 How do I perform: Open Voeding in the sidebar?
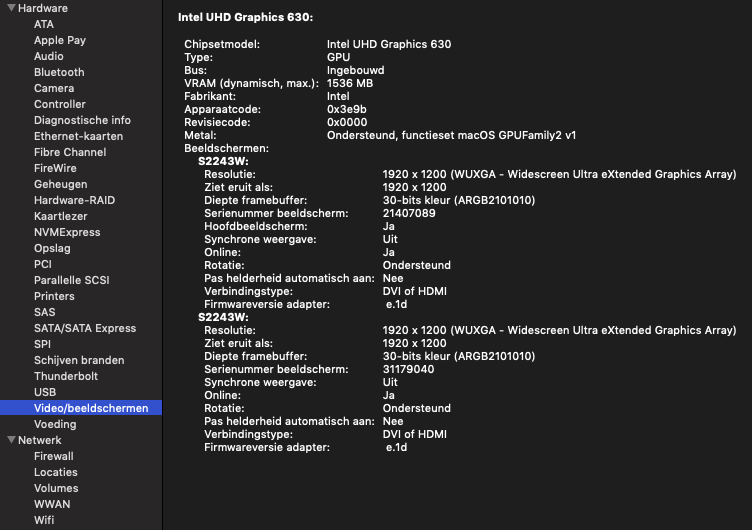(55, 424)
